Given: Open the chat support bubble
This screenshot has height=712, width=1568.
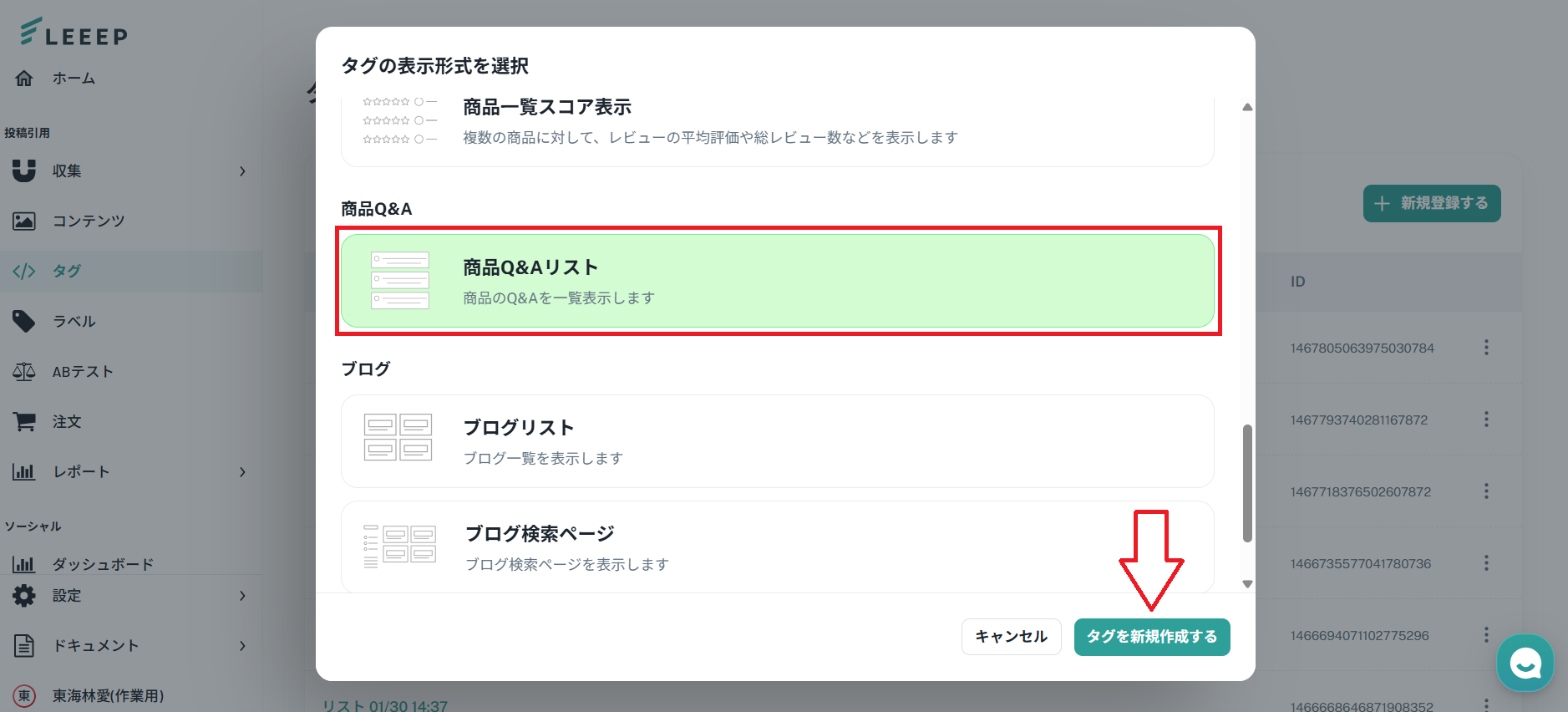Looking at the screenshot, I should pos(1525,664).
